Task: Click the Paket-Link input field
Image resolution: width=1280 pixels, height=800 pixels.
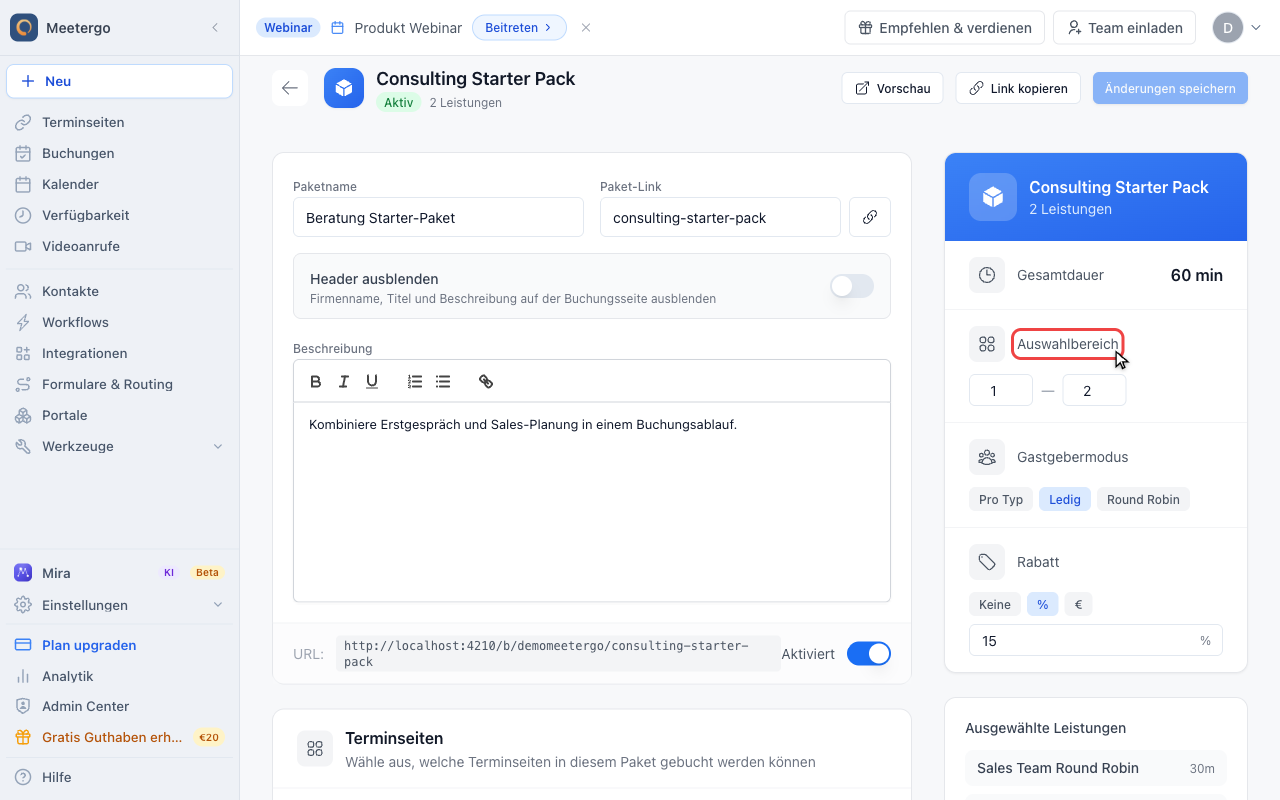Action: tap(720, 217)
